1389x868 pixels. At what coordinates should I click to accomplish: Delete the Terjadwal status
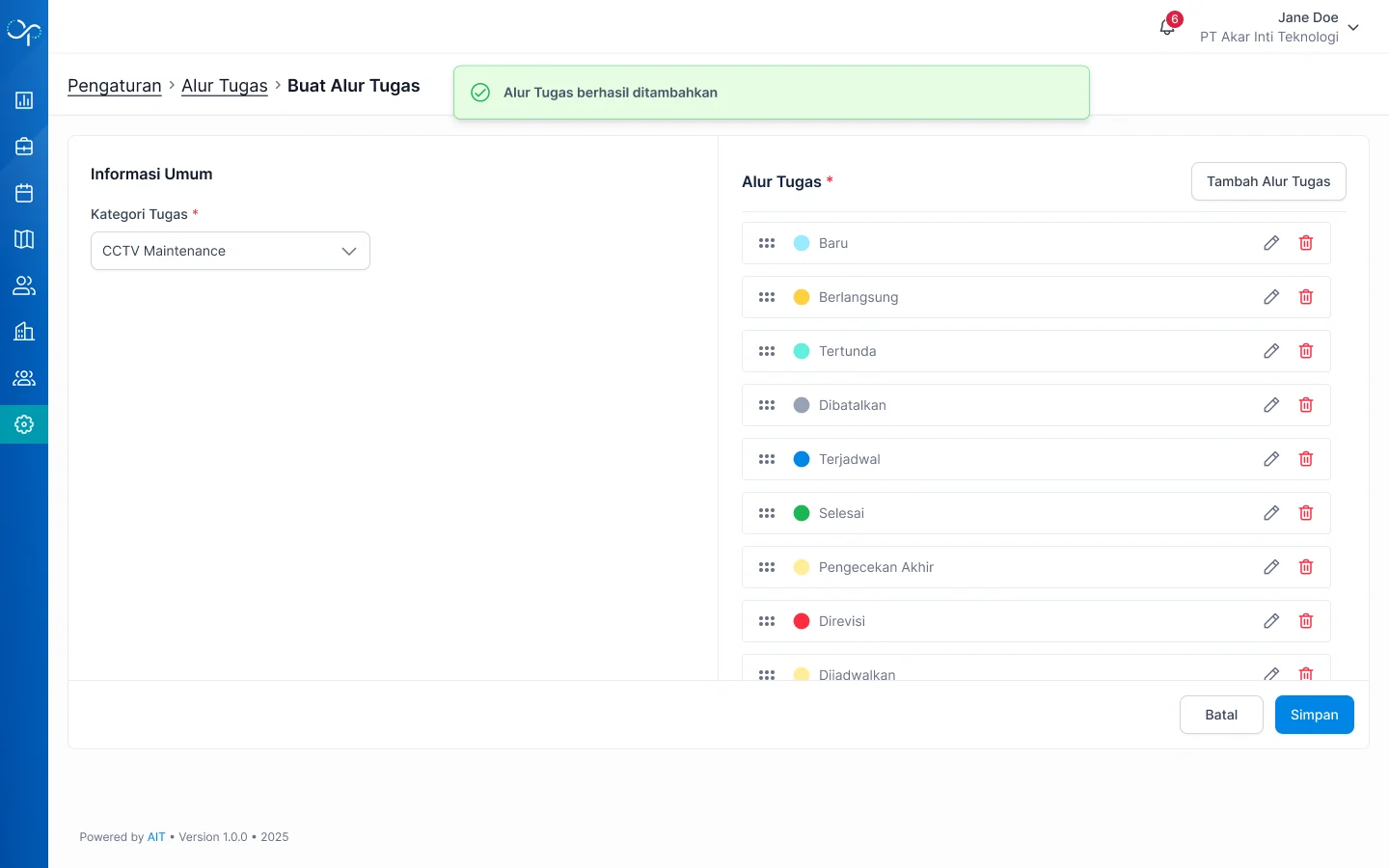1306,459
